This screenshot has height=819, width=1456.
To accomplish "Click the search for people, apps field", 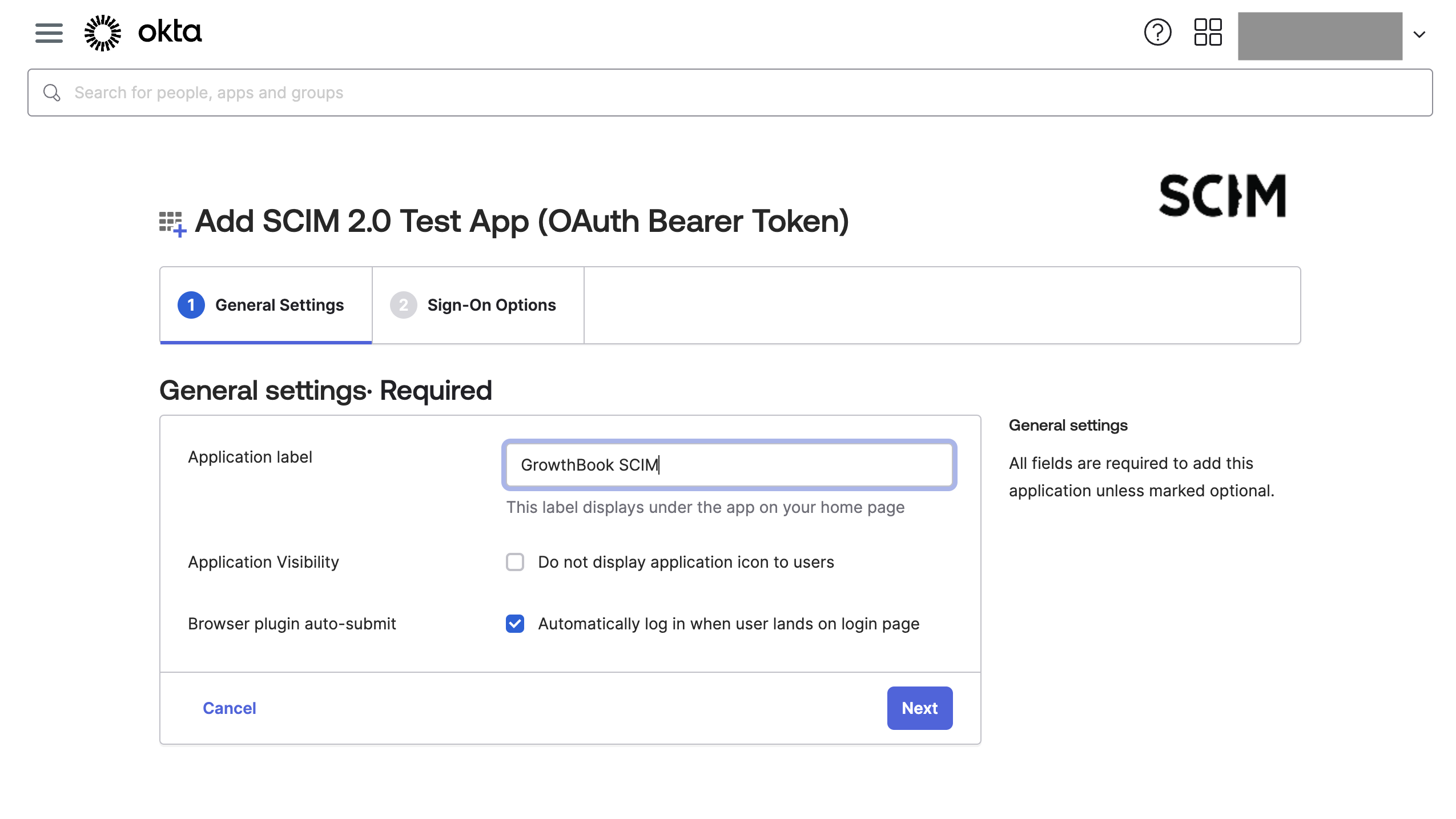I will [x=730, y=93].
